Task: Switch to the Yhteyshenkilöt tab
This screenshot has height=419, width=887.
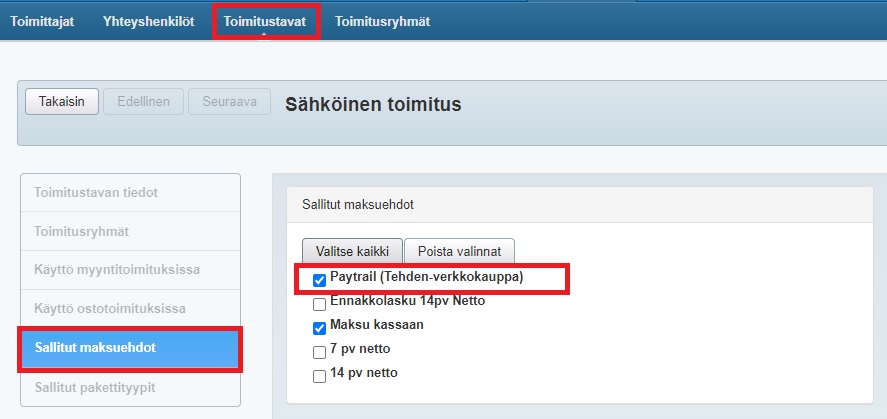Action: 148,22
